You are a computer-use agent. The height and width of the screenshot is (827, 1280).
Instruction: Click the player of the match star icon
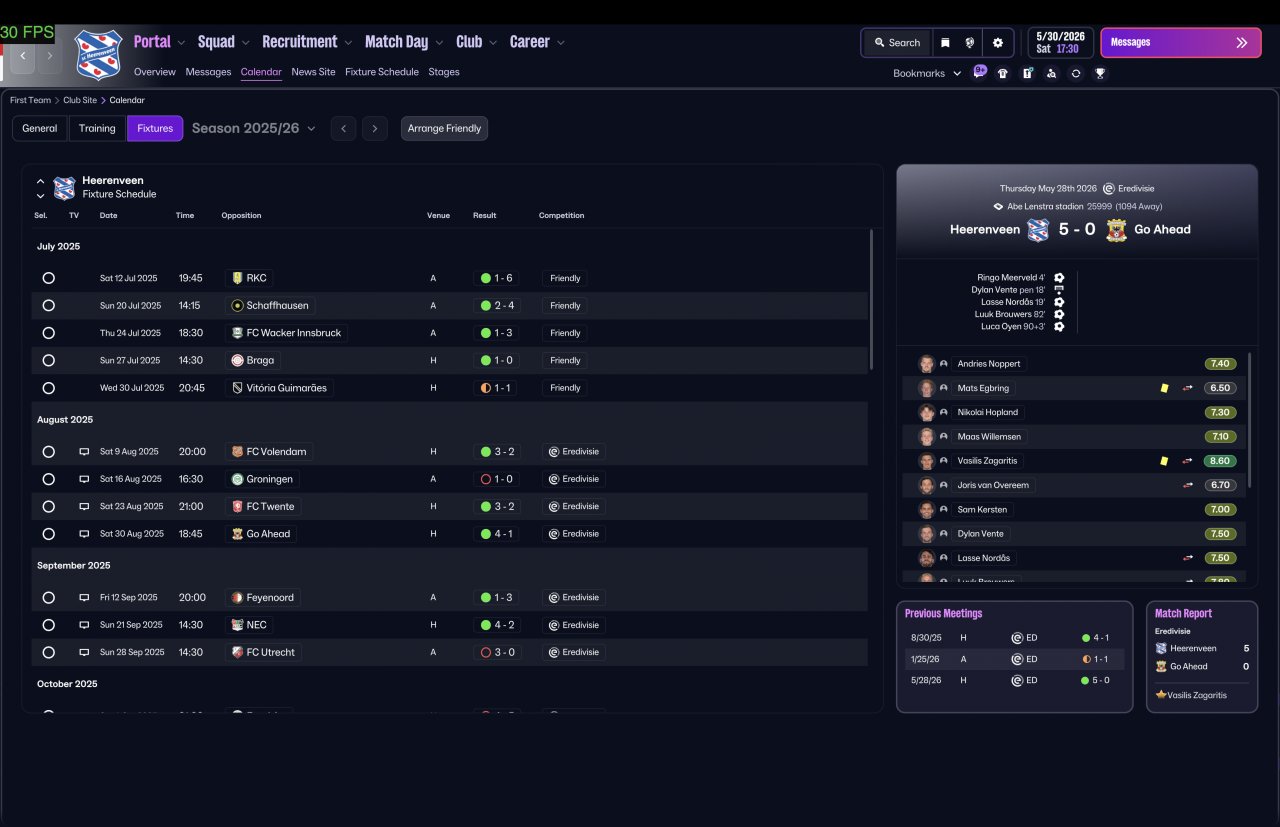coord(1161,695)
